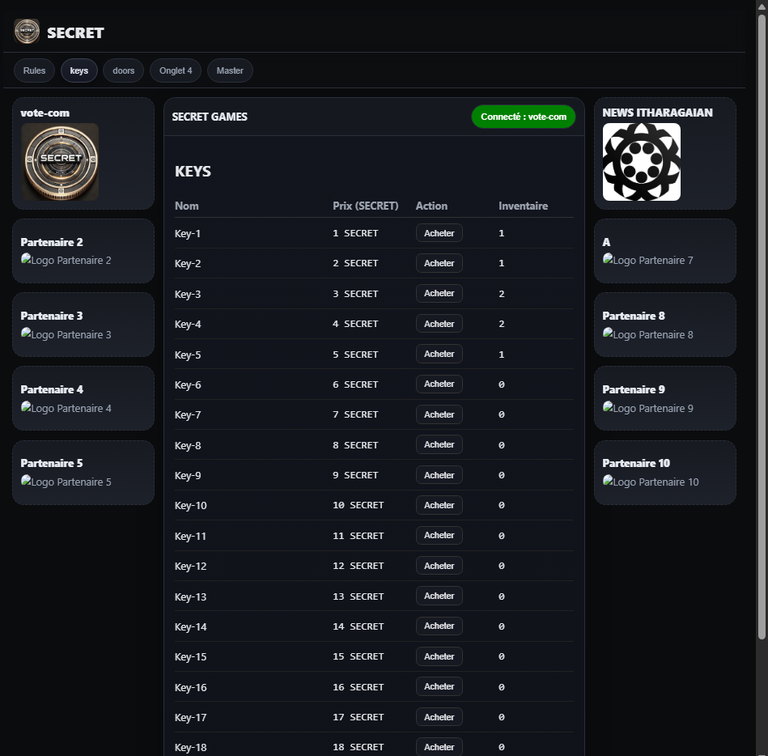Buy Key-5 using Acheter
The image size is (768, 756).
click(x=439, y=354)
